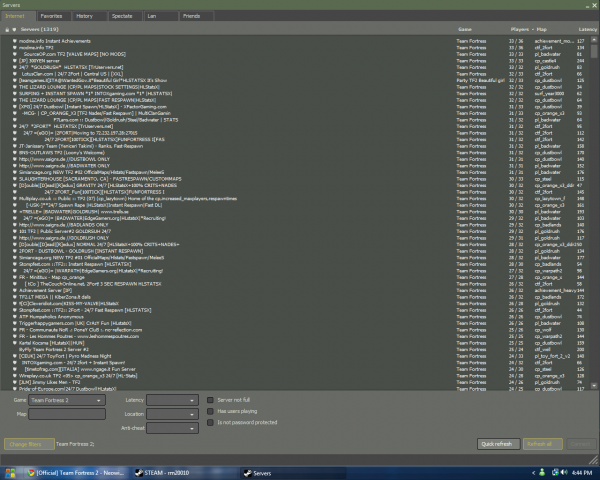Click the password lock column header icon

click(7, 29)
